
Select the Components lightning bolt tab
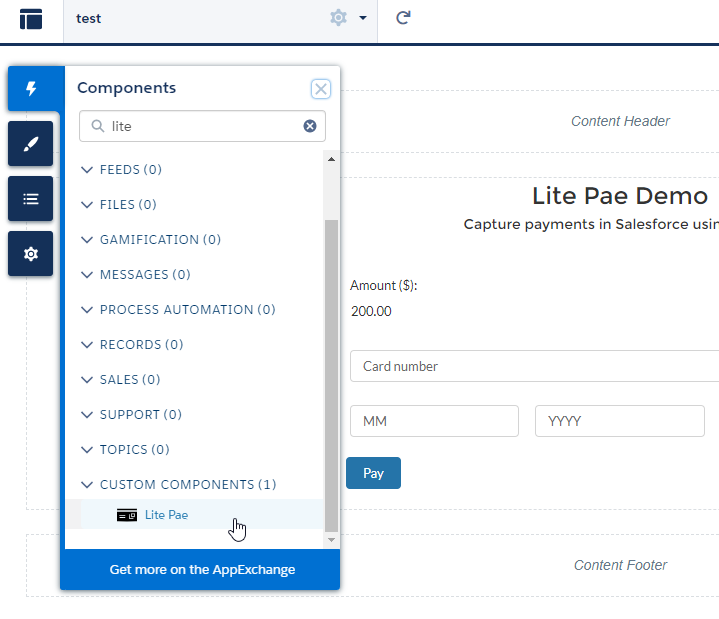click(x=31, y=88)
